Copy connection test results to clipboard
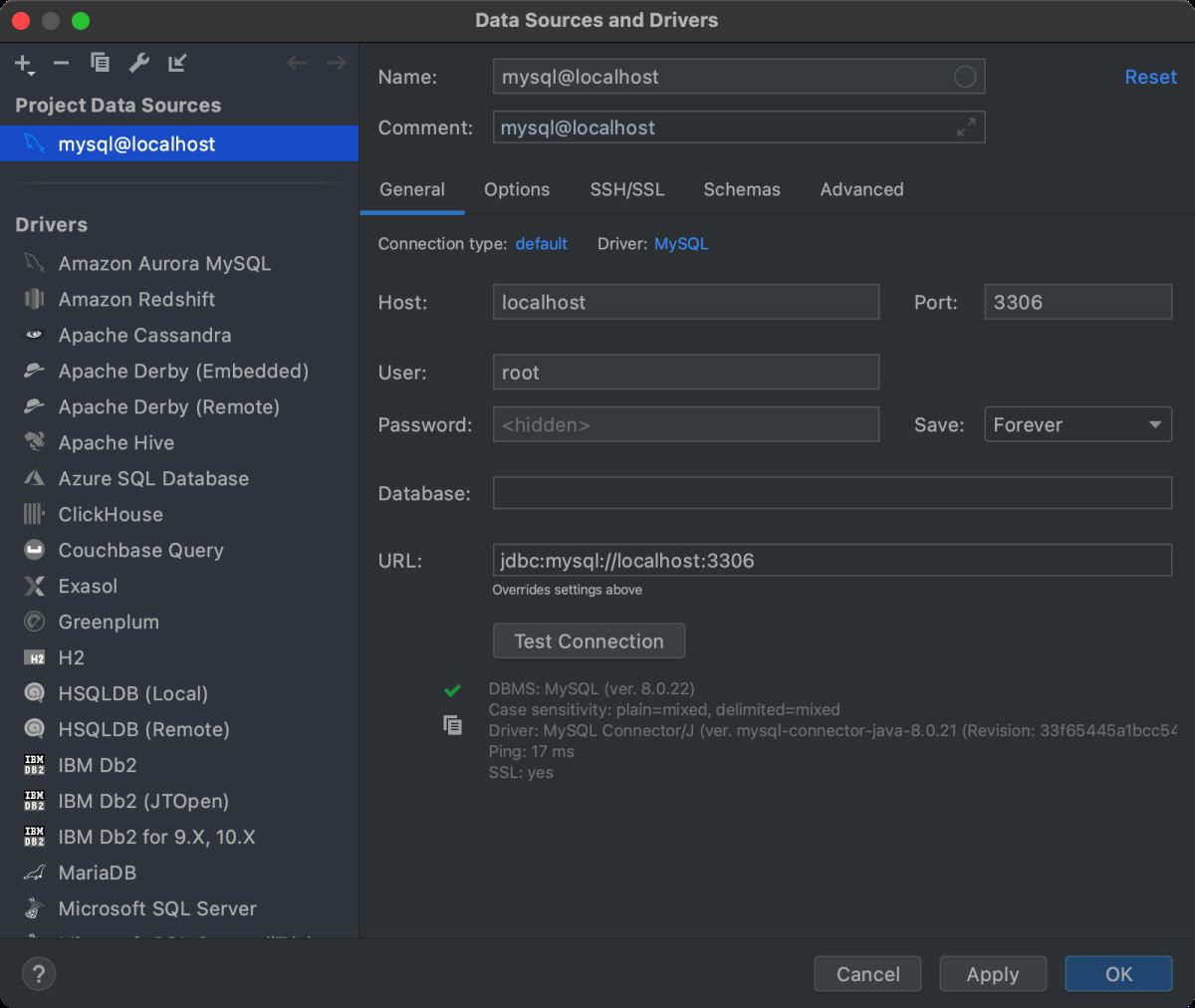Image resolution: width=1195 pixels, height=1008 pixels. (x=452, y=725)
